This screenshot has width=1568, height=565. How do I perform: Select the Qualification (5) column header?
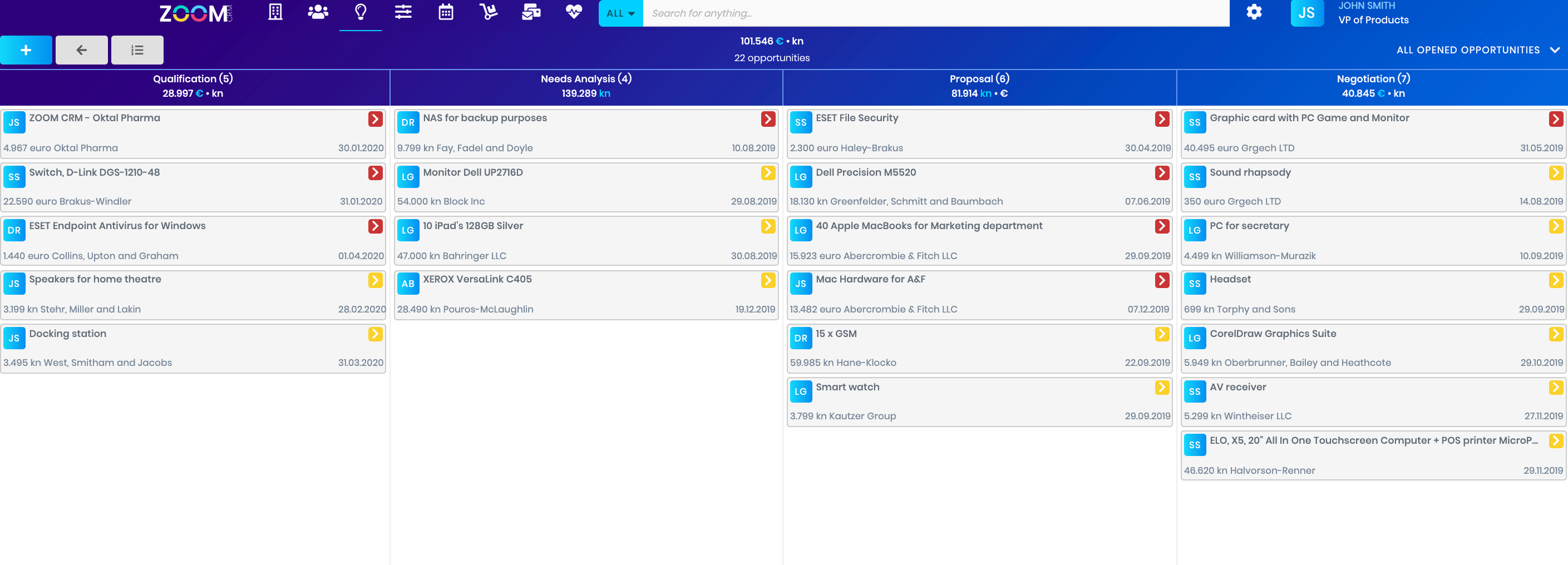(193, 86)
